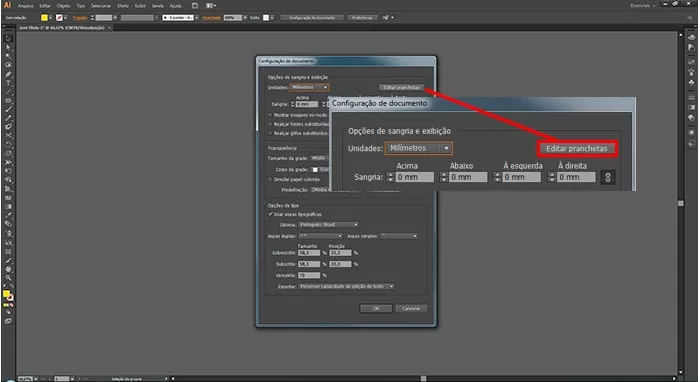This screenshot has width=700, height=382.
Task: Click the Cancelar button
Action: pyautogui.click(x=411, y=308)
